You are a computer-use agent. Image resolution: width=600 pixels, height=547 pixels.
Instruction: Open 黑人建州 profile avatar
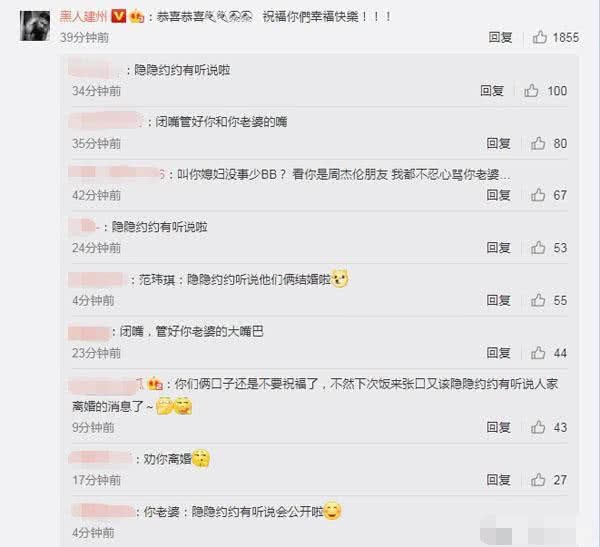tap(35, 26)
